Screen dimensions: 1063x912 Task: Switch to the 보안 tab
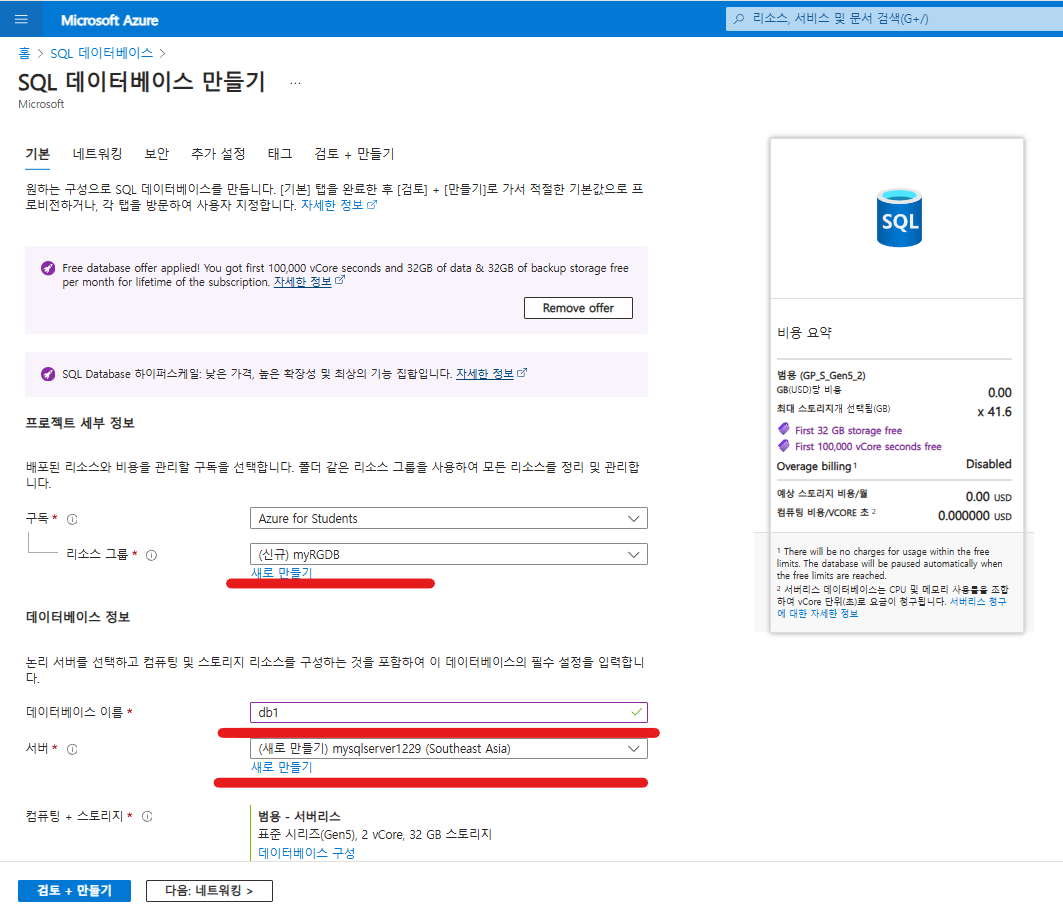point(157,154)
